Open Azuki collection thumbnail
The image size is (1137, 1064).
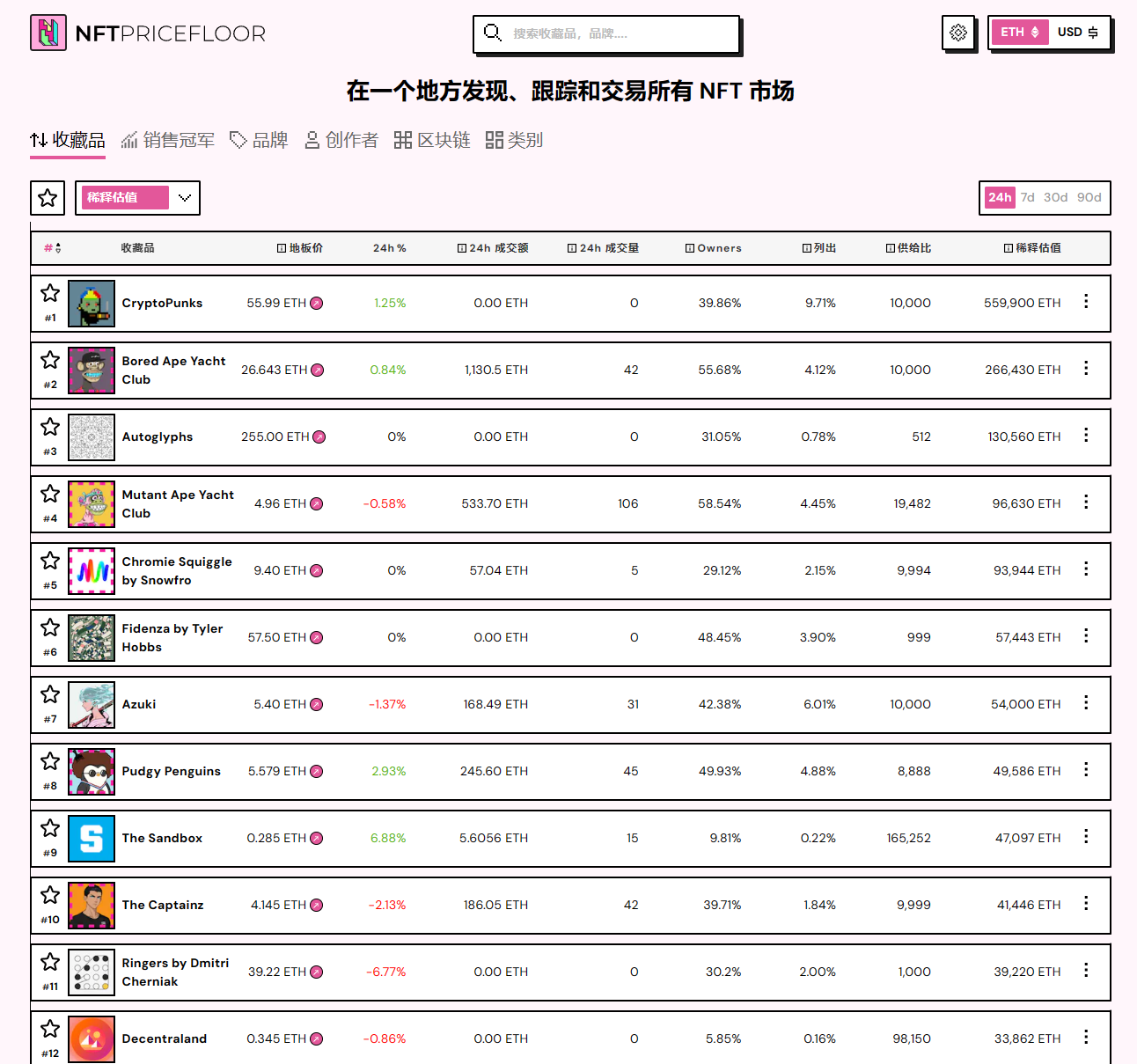coord(92,705)
